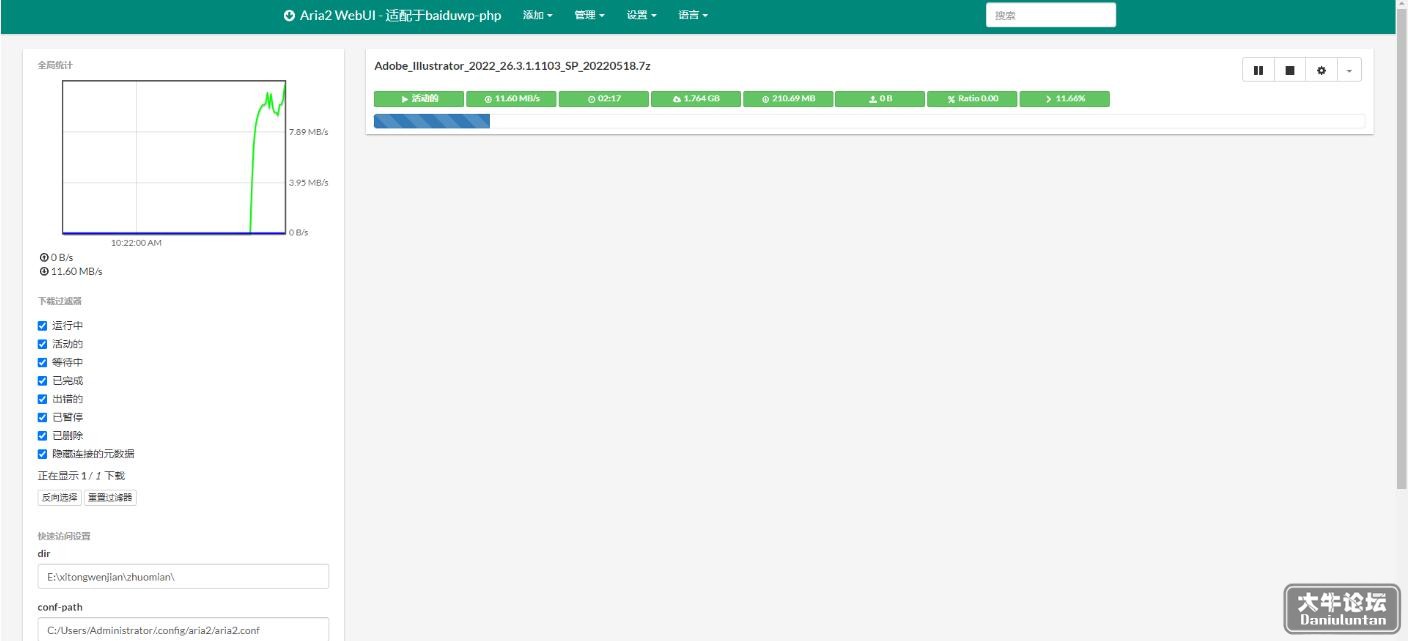This screenshot has width=1408, height=641.
Task: Focus the 搜索 search field
Action: [x=1050, y=15]
